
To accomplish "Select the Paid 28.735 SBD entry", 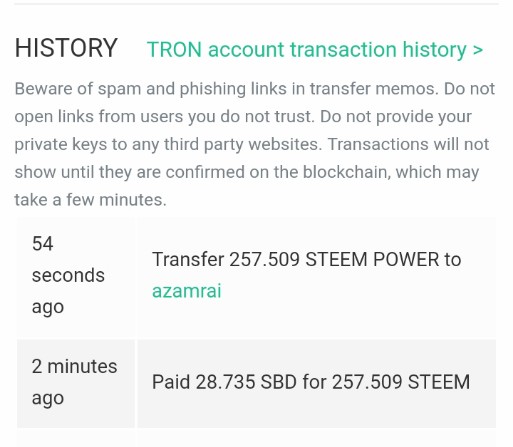I will 311,382.
